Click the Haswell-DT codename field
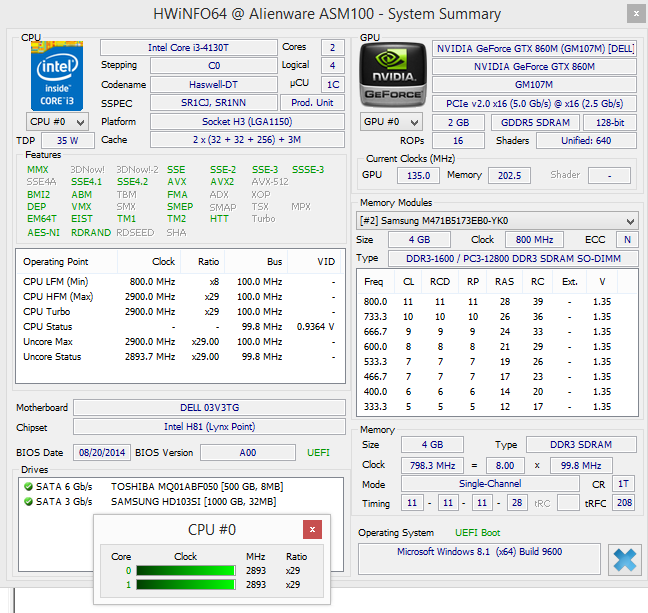648x613 pixels. click(213, 84)
